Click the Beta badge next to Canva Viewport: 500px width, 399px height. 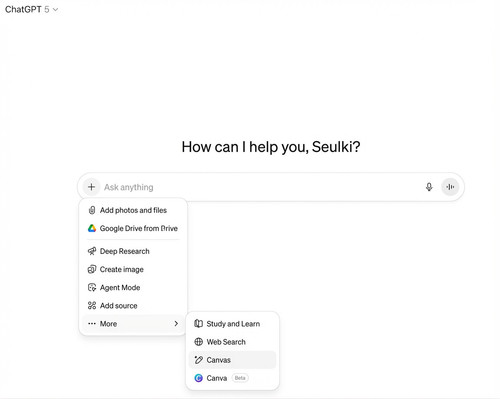240,378
